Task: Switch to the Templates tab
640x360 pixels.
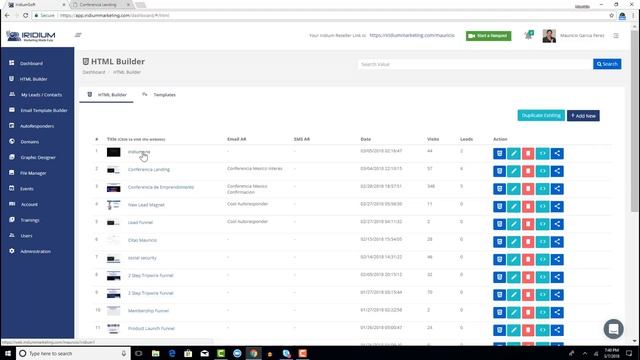Action: pyautogui.click(x=159, y=95)
